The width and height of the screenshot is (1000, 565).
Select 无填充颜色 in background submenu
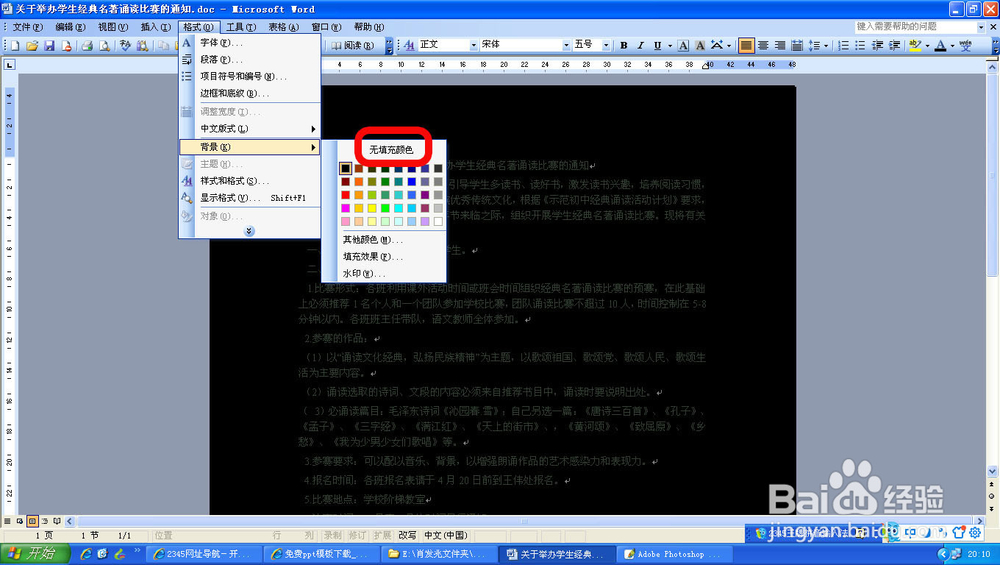tap(392, 150)
